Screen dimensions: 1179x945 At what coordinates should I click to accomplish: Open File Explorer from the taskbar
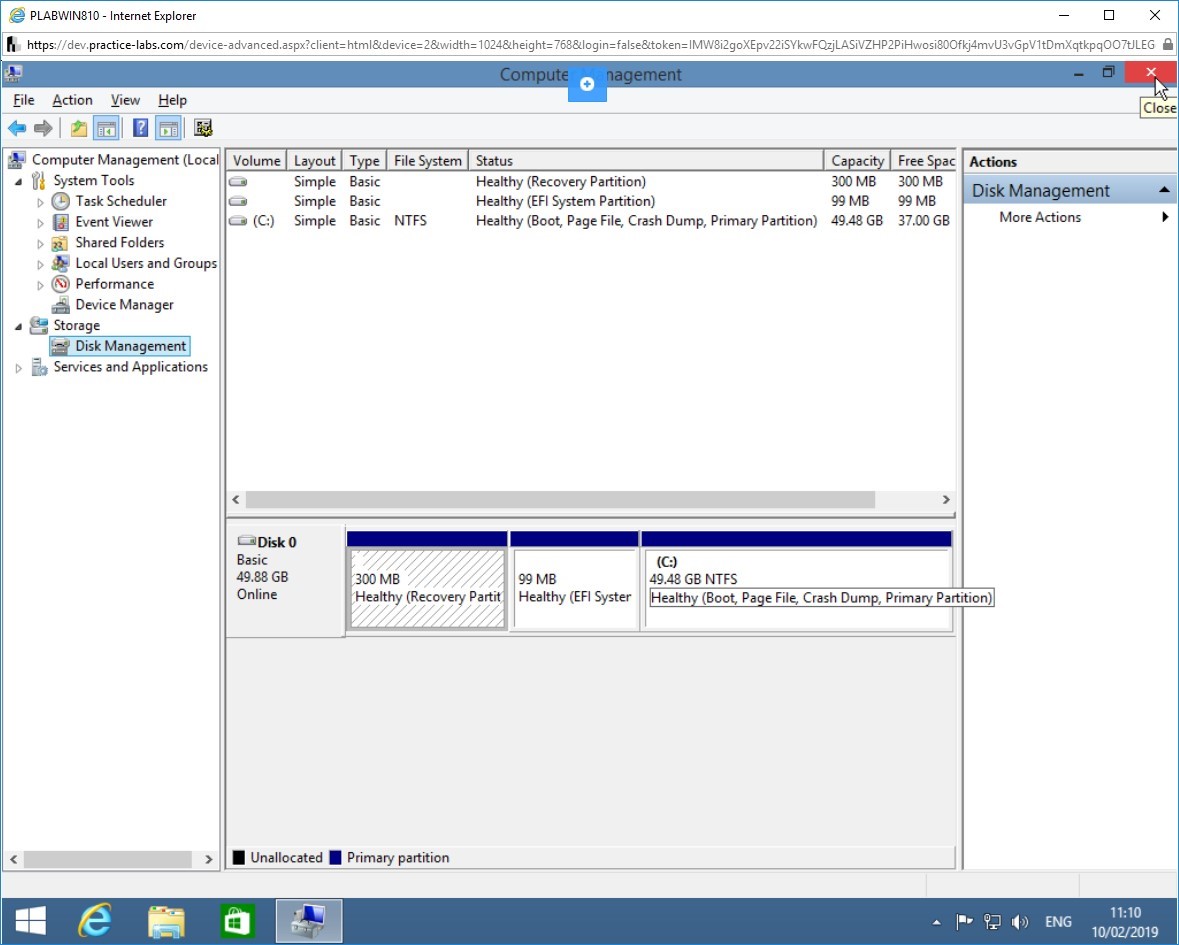pos(166,921)
